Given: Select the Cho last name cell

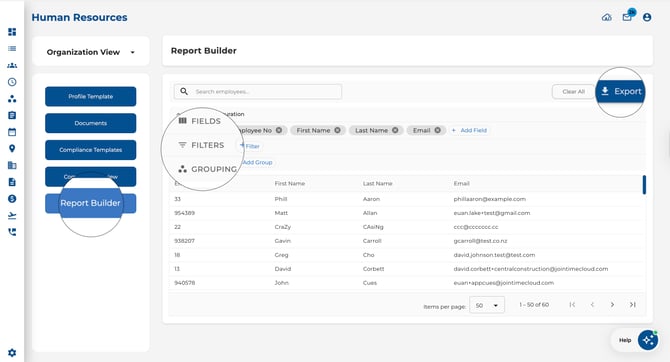Looking at the screenshot, I should (x=368, y=255).
